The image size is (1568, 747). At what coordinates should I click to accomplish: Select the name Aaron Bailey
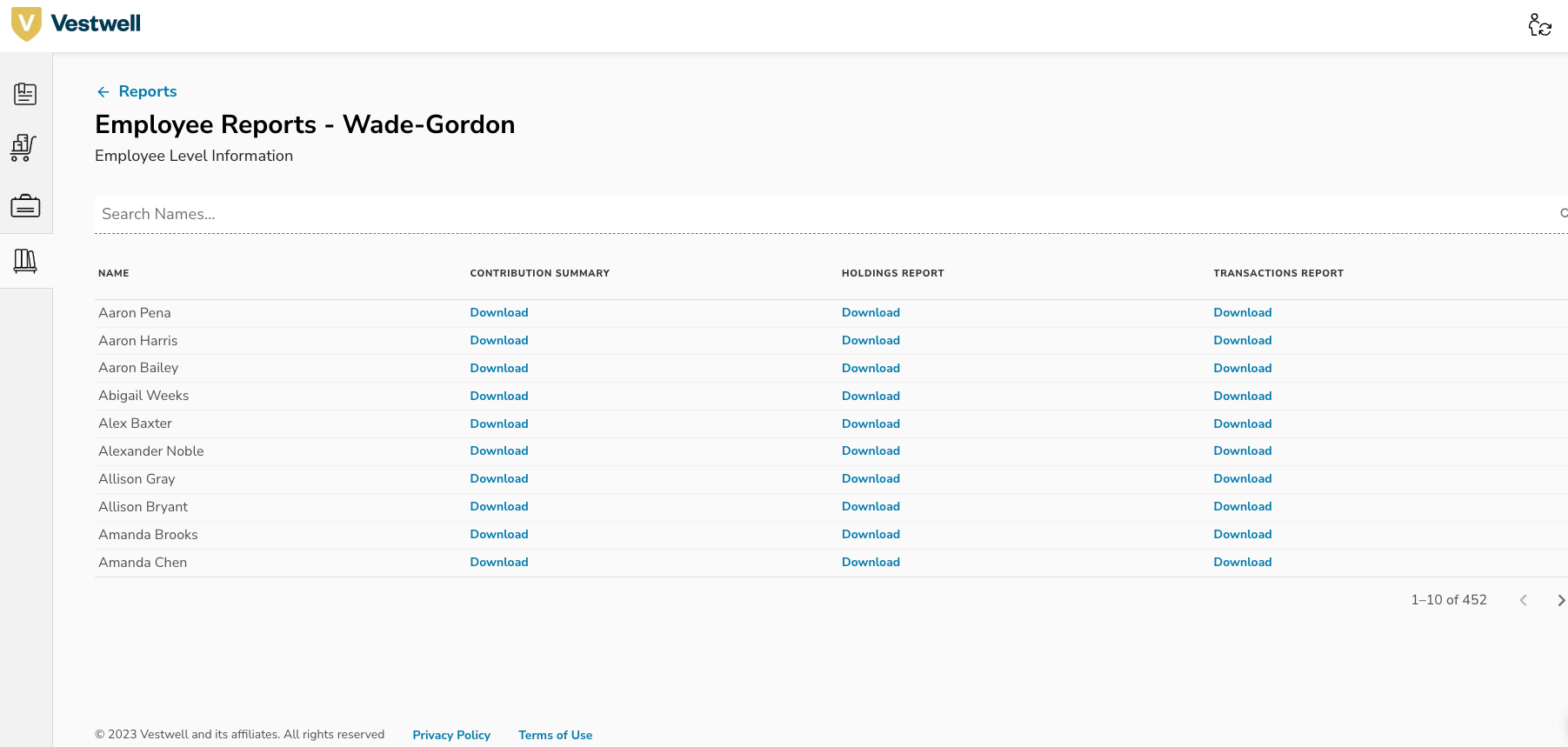(138, 369)
